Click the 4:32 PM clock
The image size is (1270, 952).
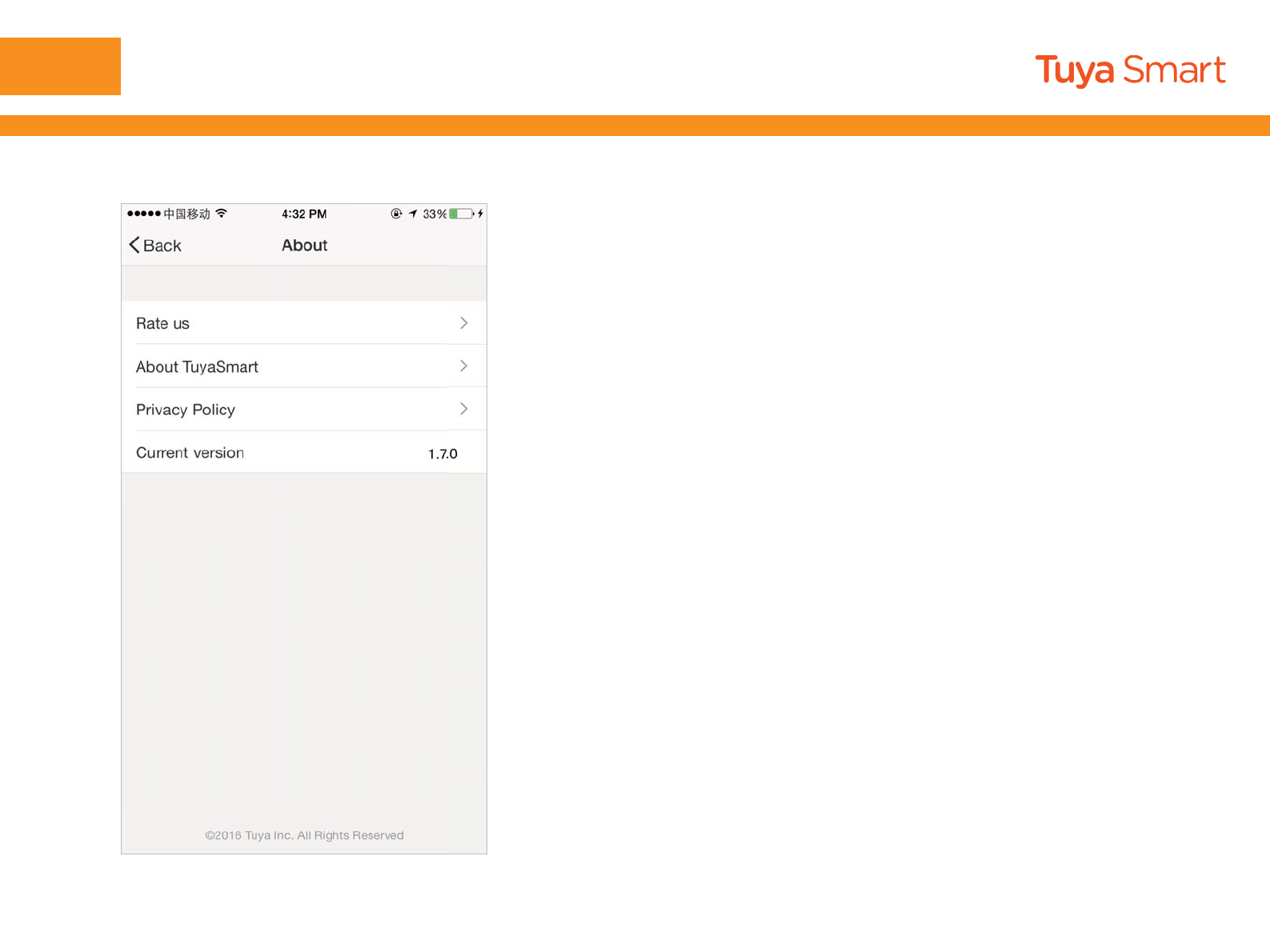point(304,214)
